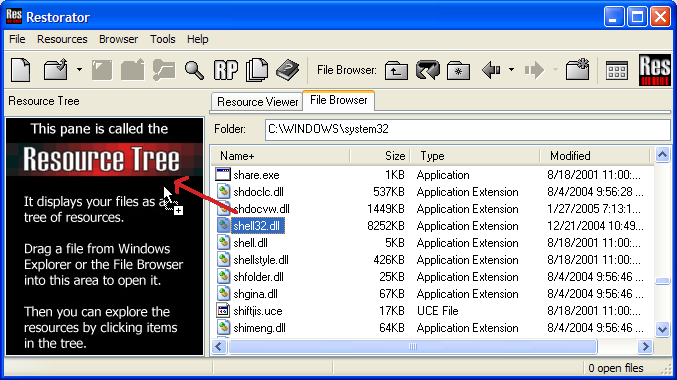Click the horizontal scrollbar left arrow
The width and height of the screenshot is (677, 380).
(219, 346)
